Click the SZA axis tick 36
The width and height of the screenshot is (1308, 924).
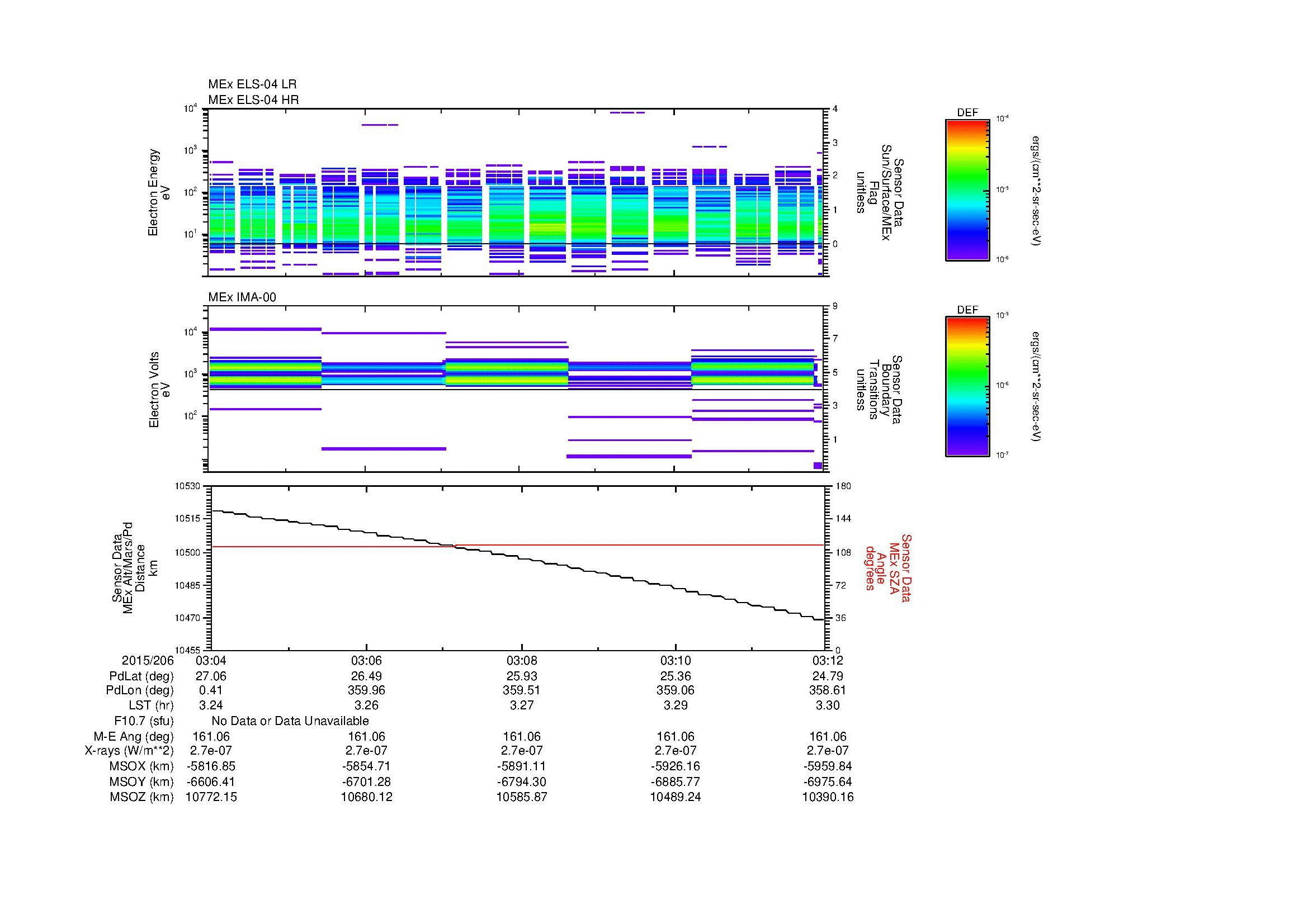840,618
